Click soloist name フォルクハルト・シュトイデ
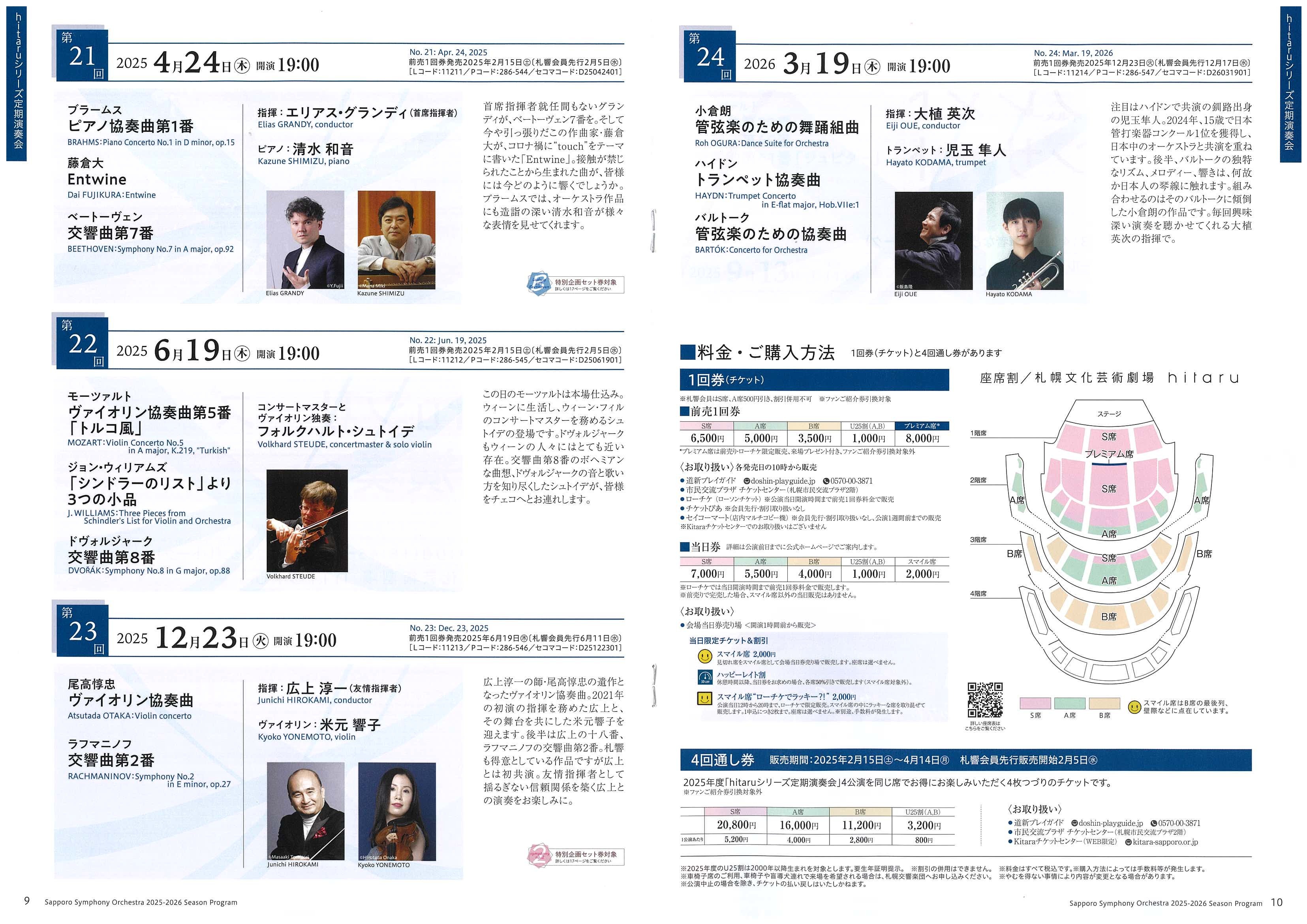 pyautogui.click(x=335, y=431)
